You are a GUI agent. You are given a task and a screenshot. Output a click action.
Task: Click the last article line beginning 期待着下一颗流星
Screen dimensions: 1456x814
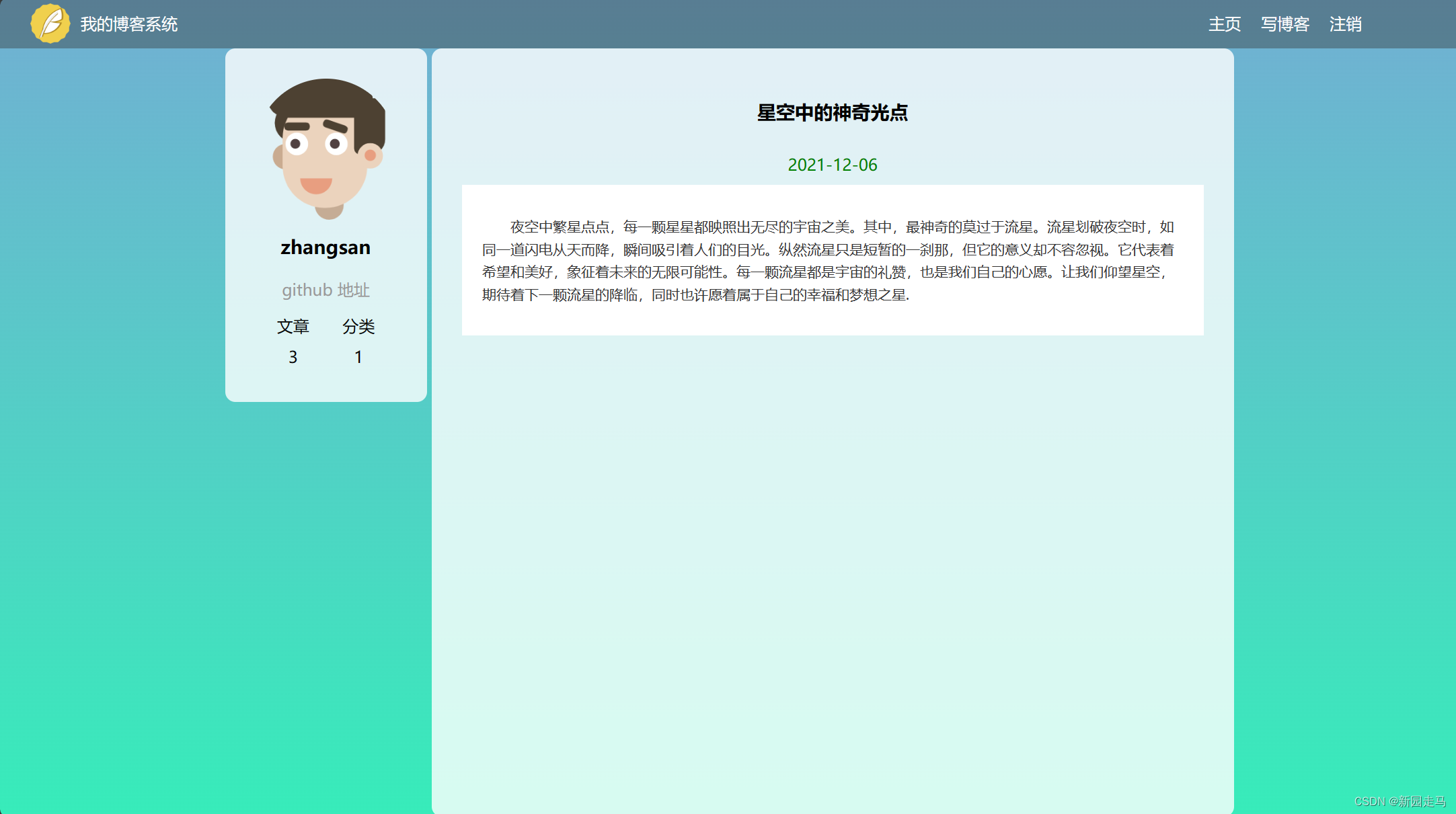point(695,295)
